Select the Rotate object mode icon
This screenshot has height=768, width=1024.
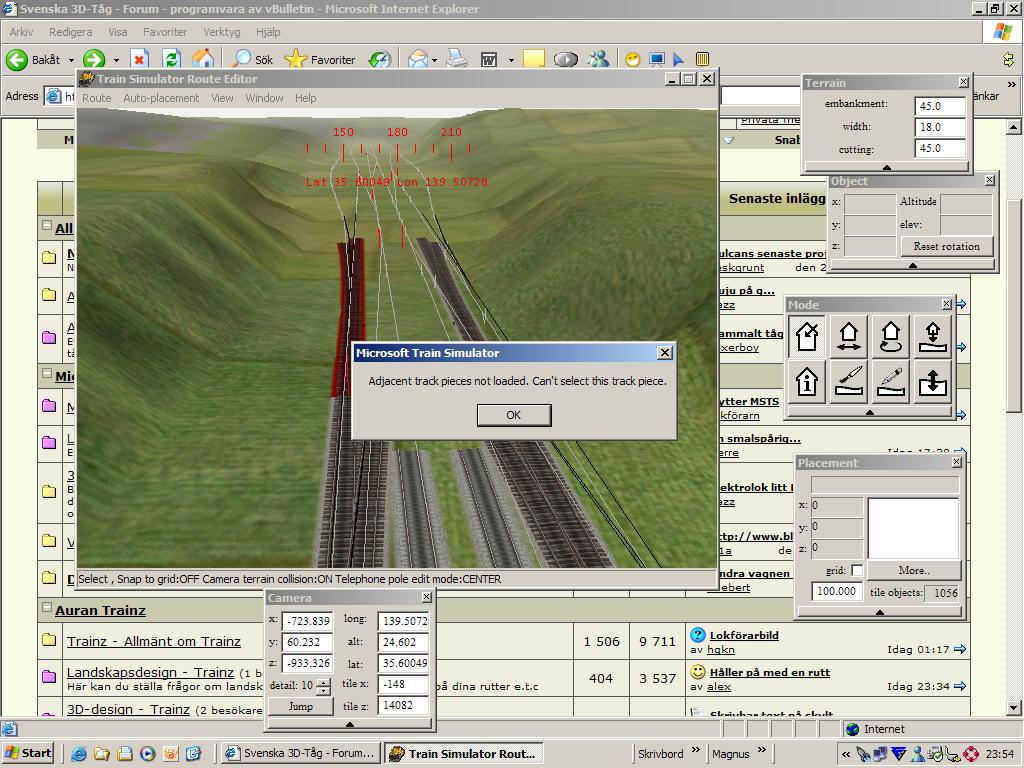[891, 337]
